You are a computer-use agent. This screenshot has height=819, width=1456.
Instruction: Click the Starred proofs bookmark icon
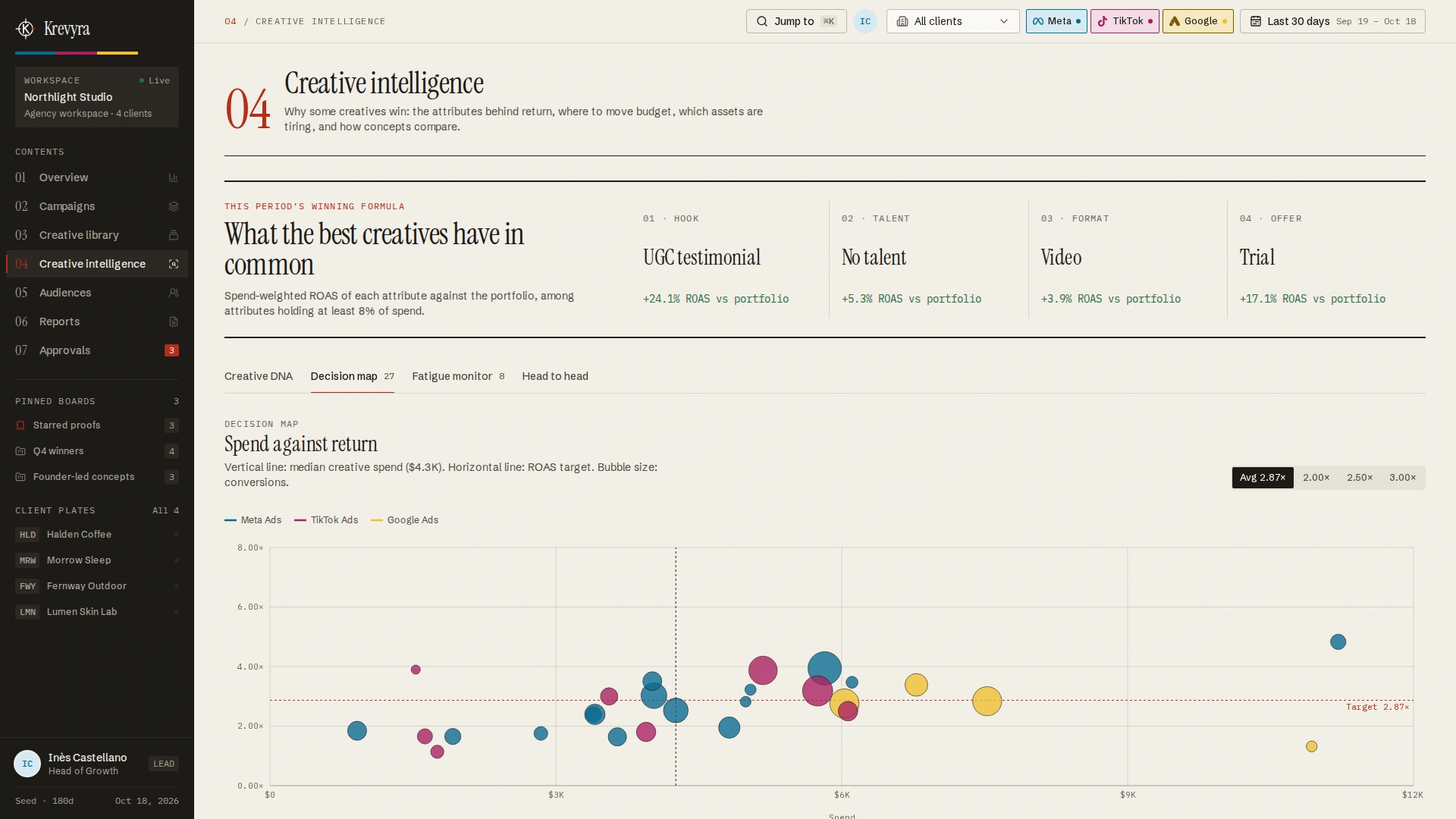tap(20, 425)
